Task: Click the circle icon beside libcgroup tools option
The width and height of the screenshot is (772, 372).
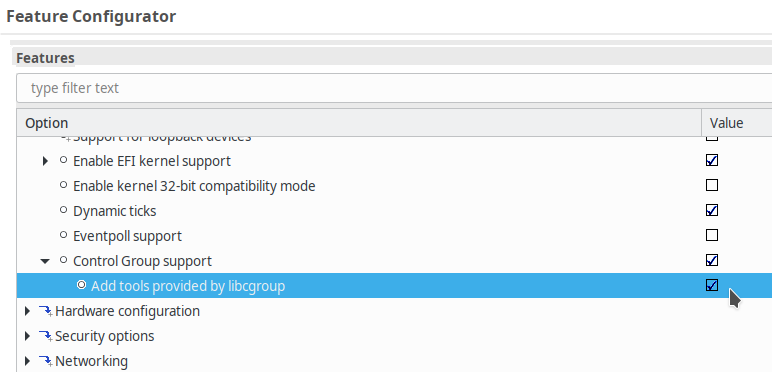Action: click(81, 284)
